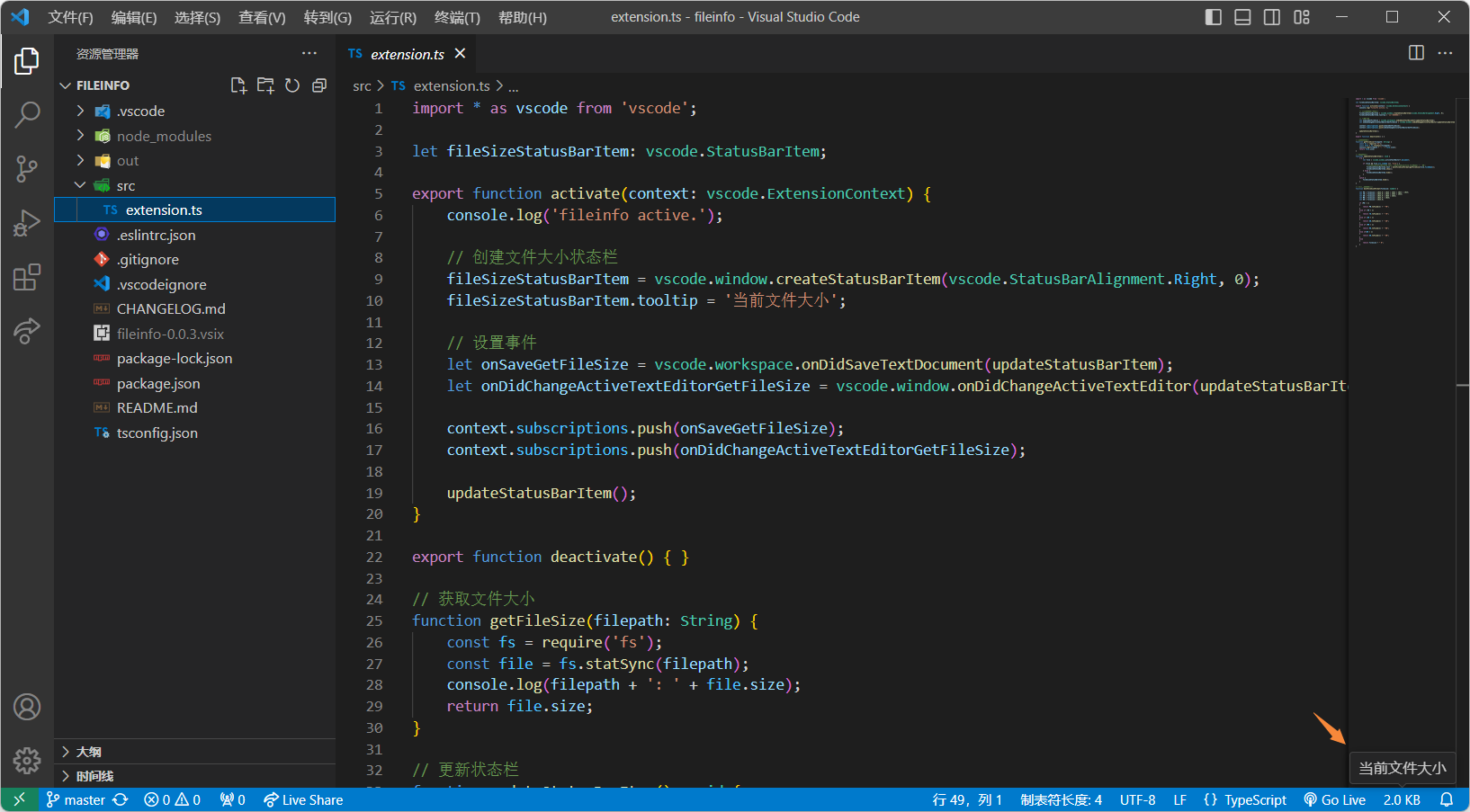This screenshot has width=1470, height=812.
Task: Click the New File icon in explorer
Action: (238, 85)
